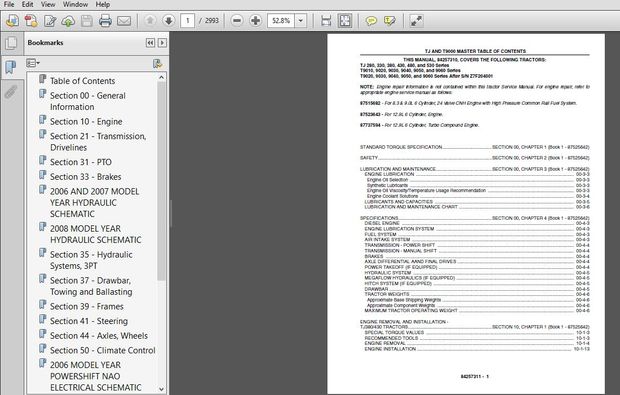This screenshot has height=395, width=620.
Task: Open the Table of Contents bookmark
Action: [82, 81]
